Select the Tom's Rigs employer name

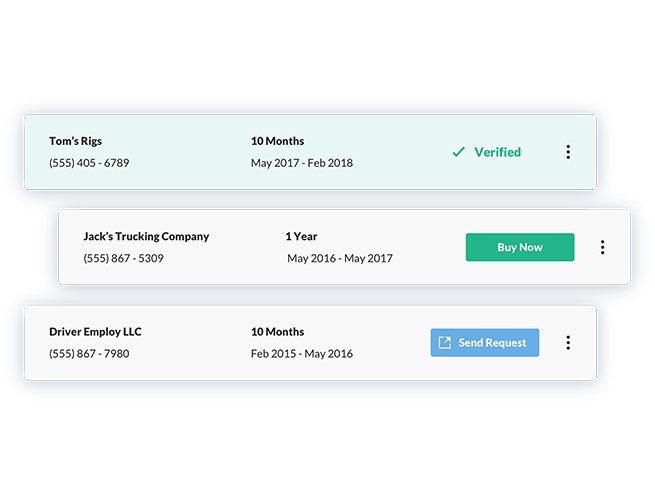(x=76, y=141)
